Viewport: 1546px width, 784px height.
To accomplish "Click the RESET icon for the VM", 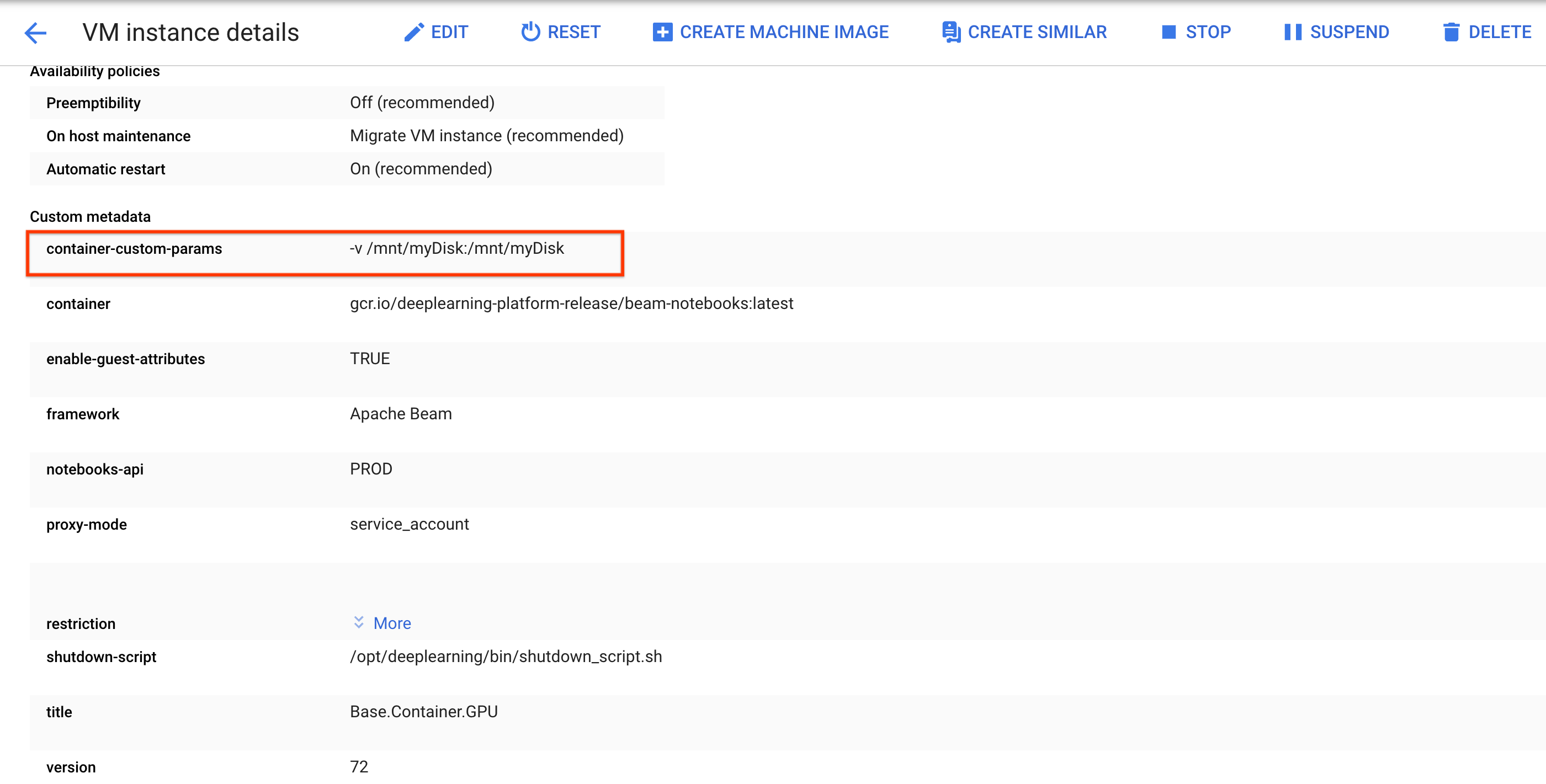I will (x=529, y=32).
